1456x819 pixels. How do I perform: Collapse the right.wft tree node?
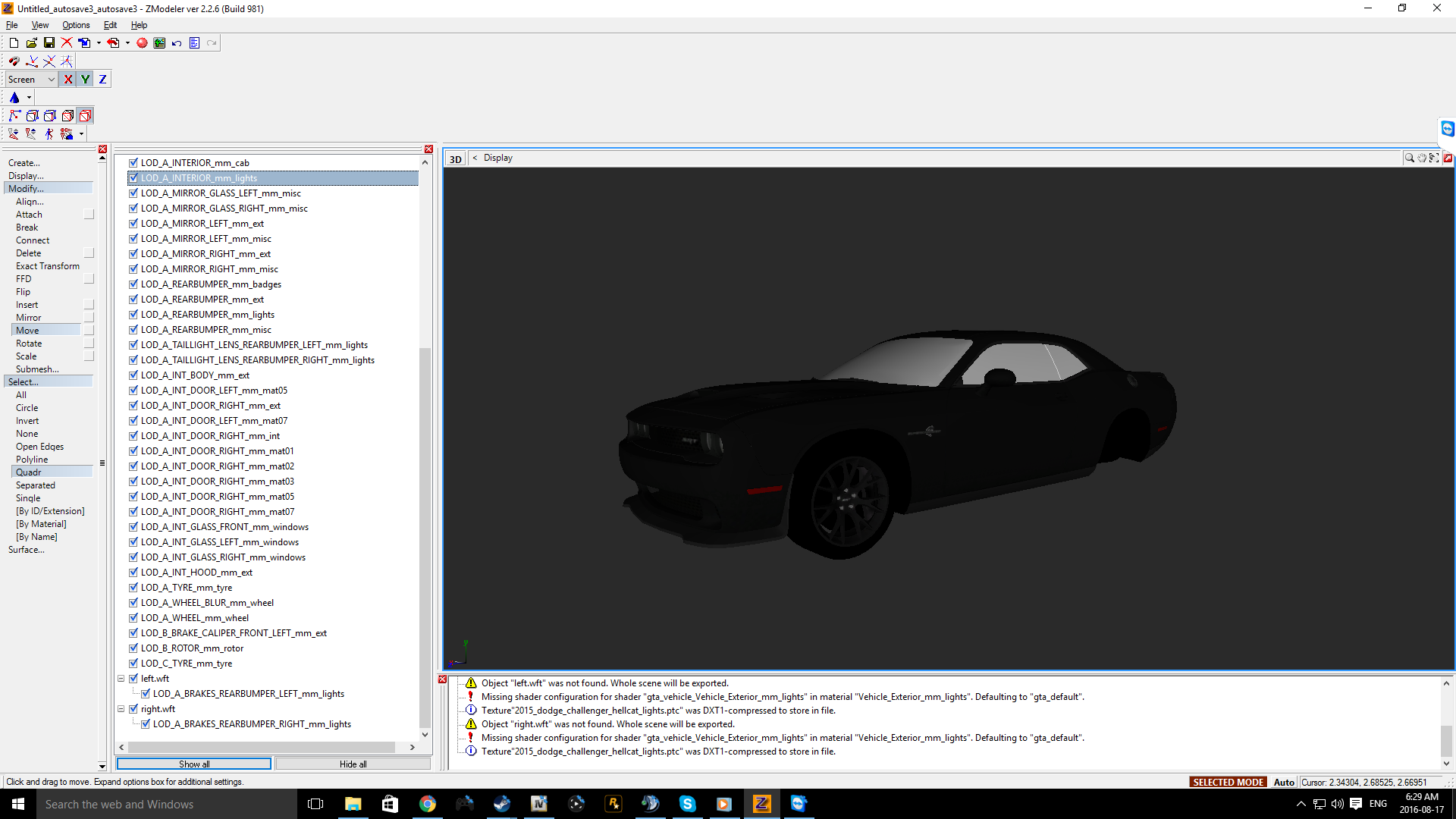121,709
